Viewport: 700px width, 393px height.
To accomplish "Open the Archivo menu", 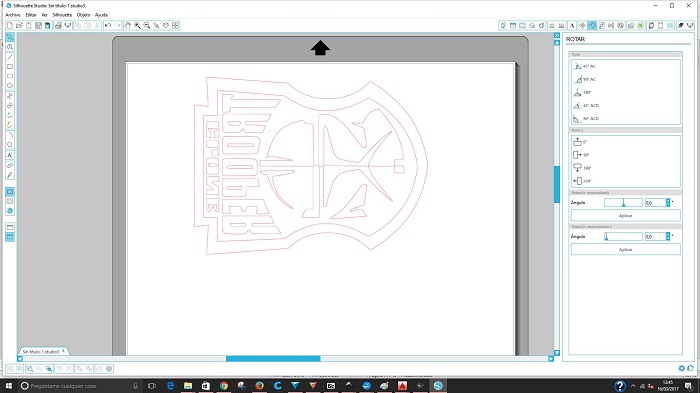I will click(13, 15).
